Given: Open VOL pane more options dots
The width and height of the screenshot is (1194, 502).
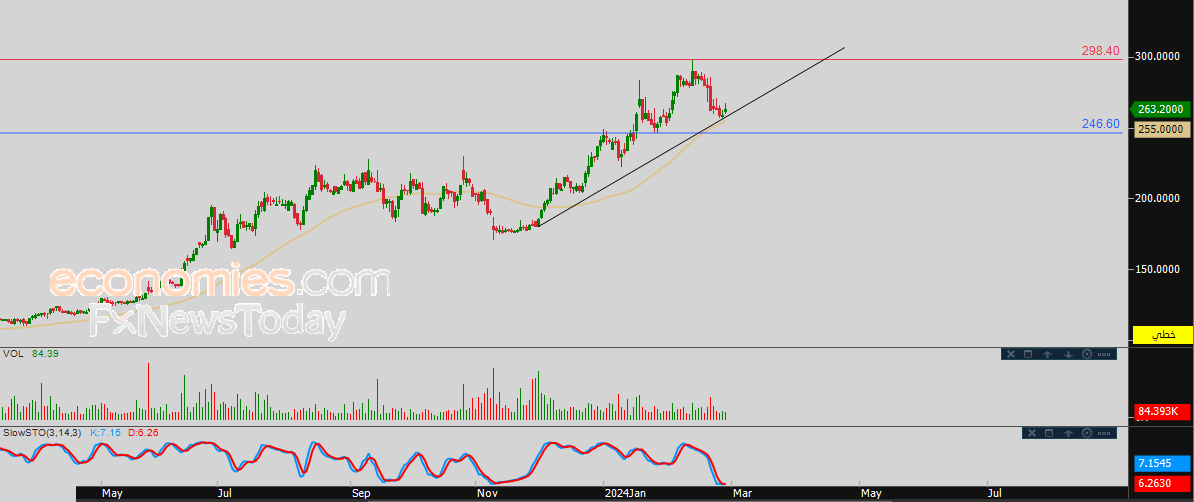Looking at the screenshot, I should click(1105, 354).
